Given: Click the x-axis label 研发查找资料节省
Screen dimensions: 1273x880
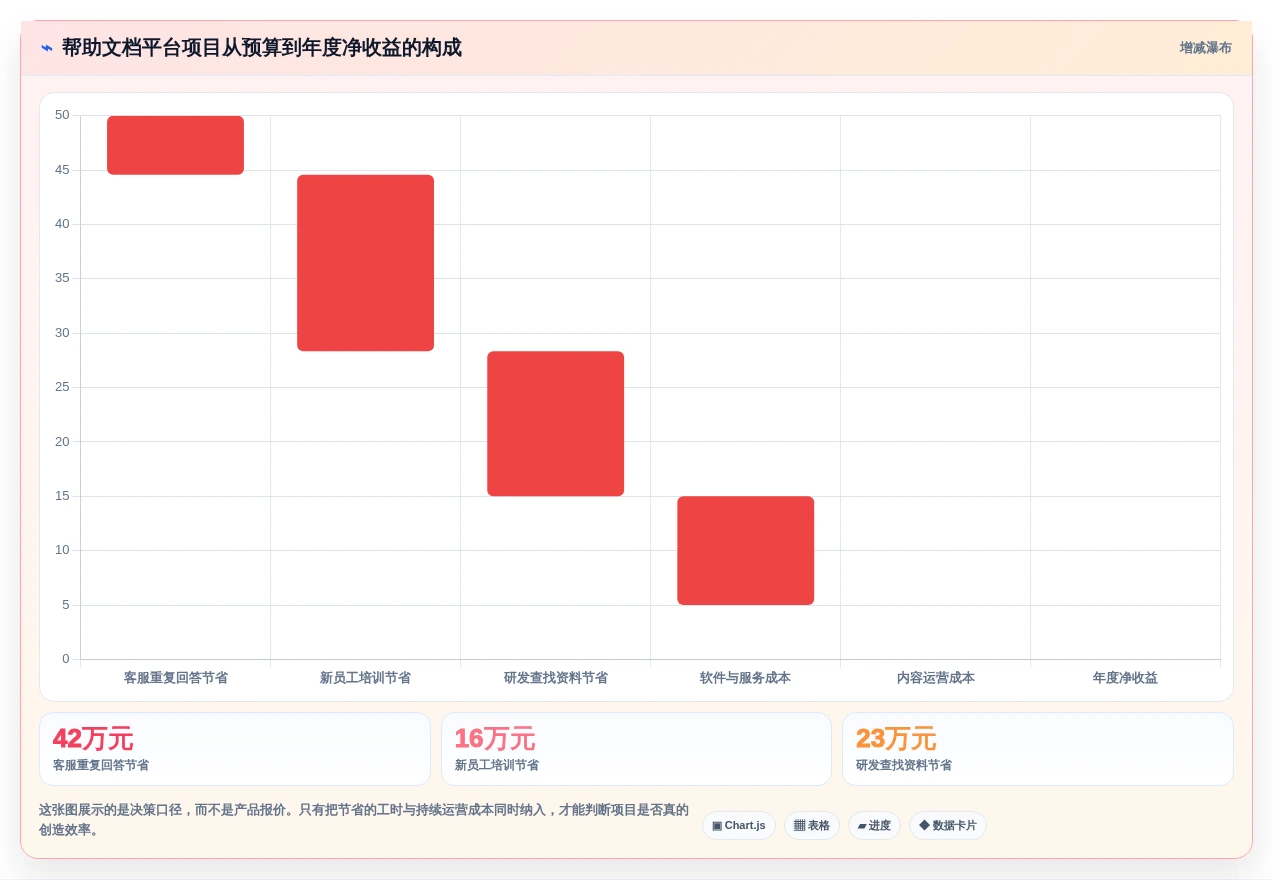Looking at the screenshot, I should click(x=556, y=678).
